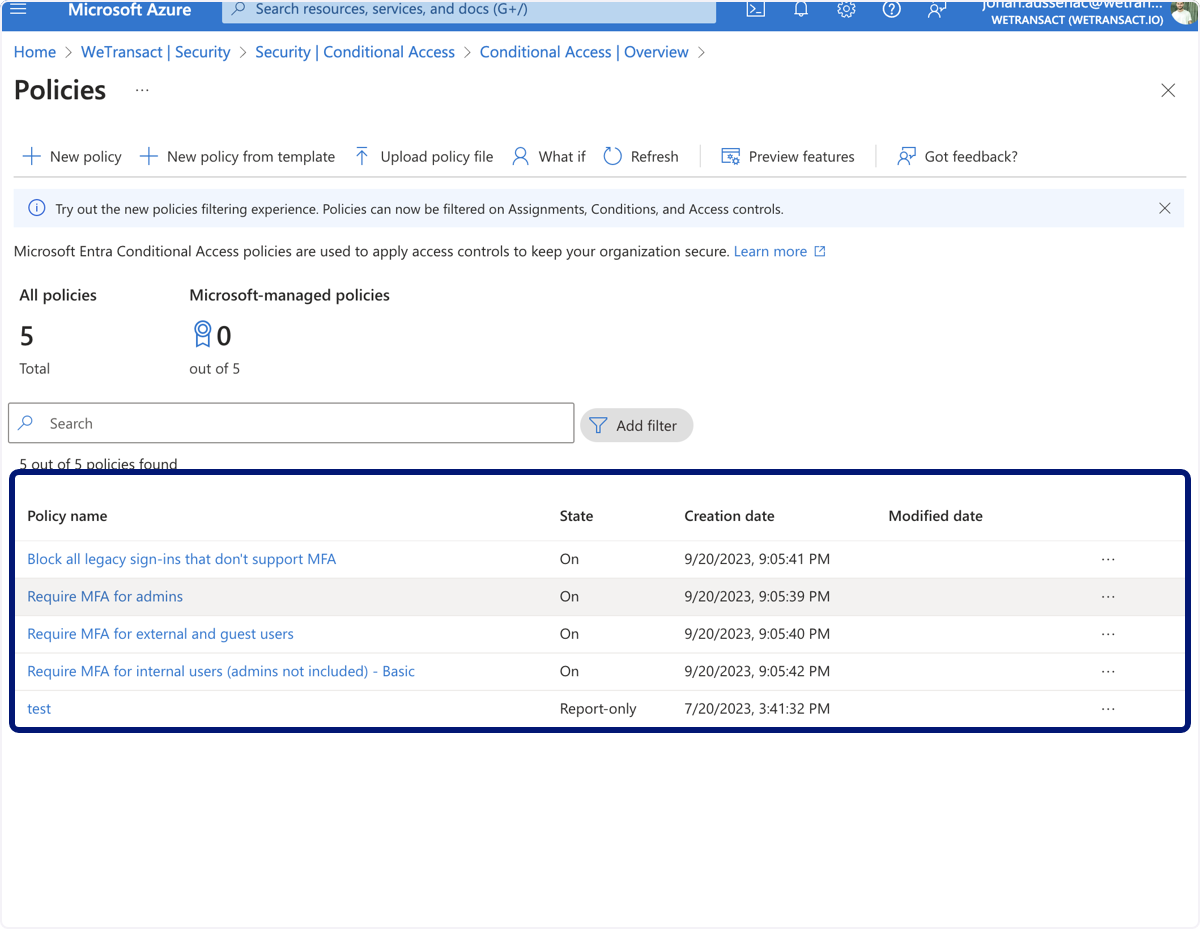This screenshot has width=1200, height=929.
Task: Open more options for Block all legacy sign-ins
Action: (x=1108, y=559)
